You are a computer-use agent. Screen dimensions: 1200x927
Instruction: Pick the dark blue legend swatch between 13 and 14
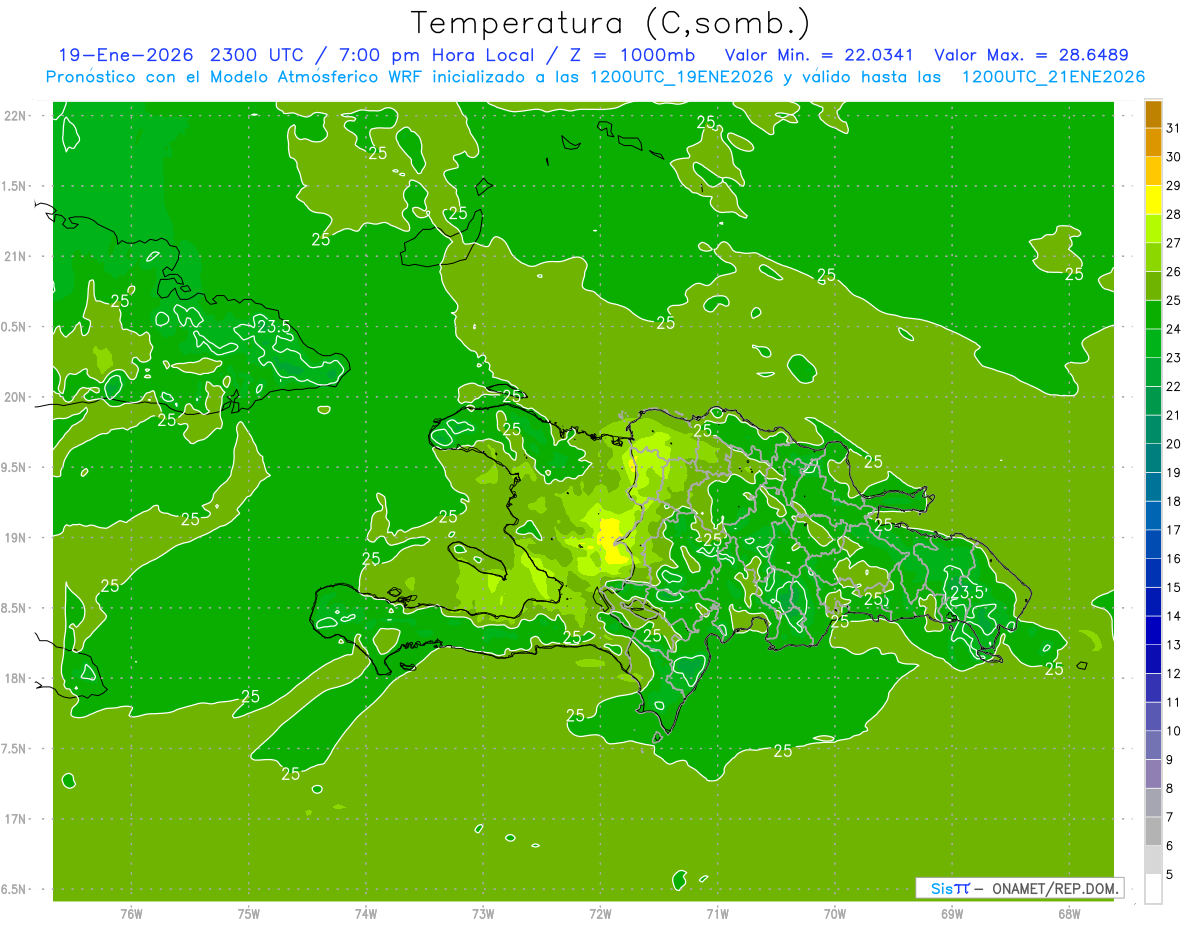[1153, 631]
